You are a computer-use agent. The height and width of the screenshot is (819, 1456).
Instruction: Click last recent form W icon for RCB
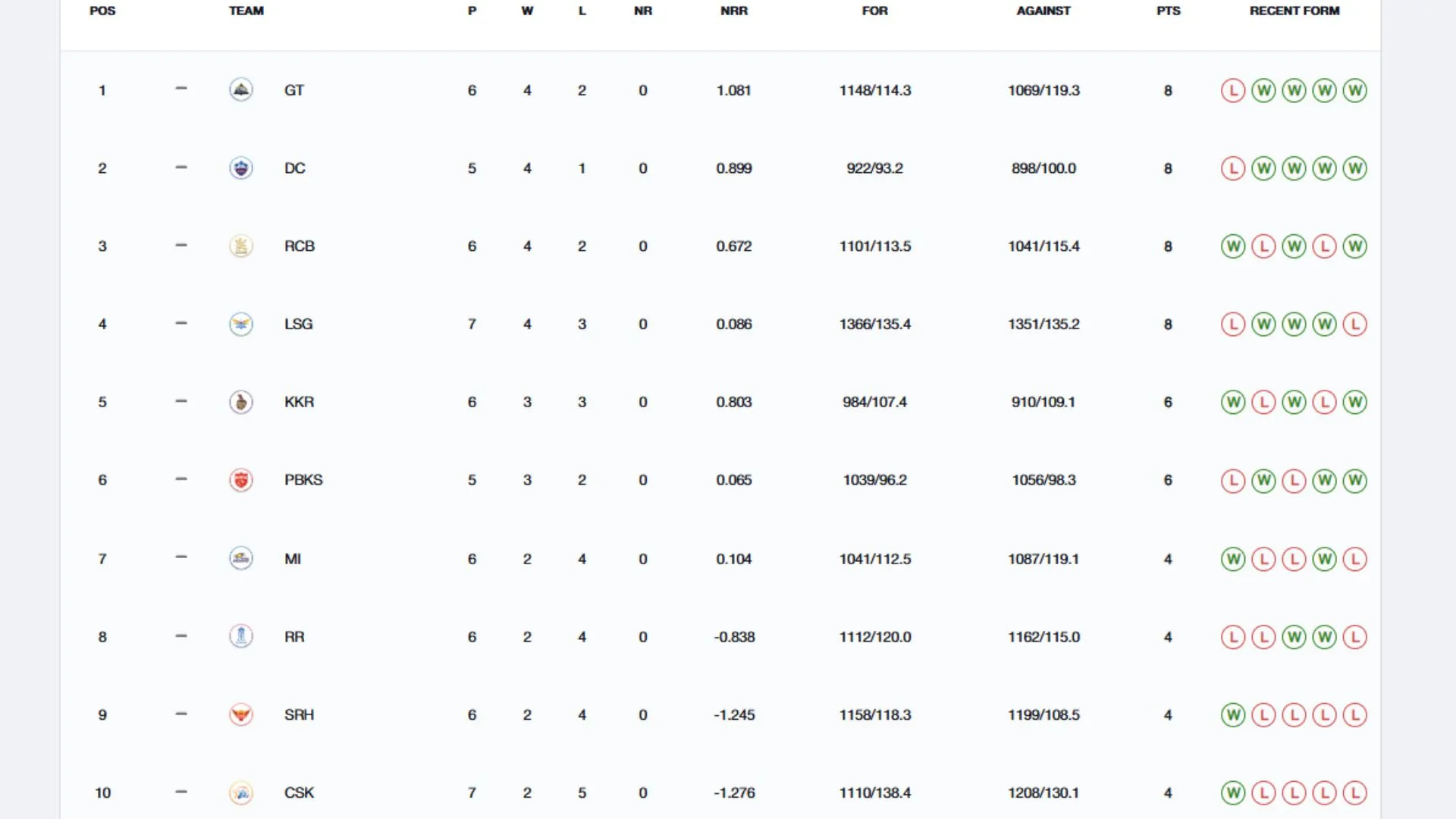tap(1355, 246)
